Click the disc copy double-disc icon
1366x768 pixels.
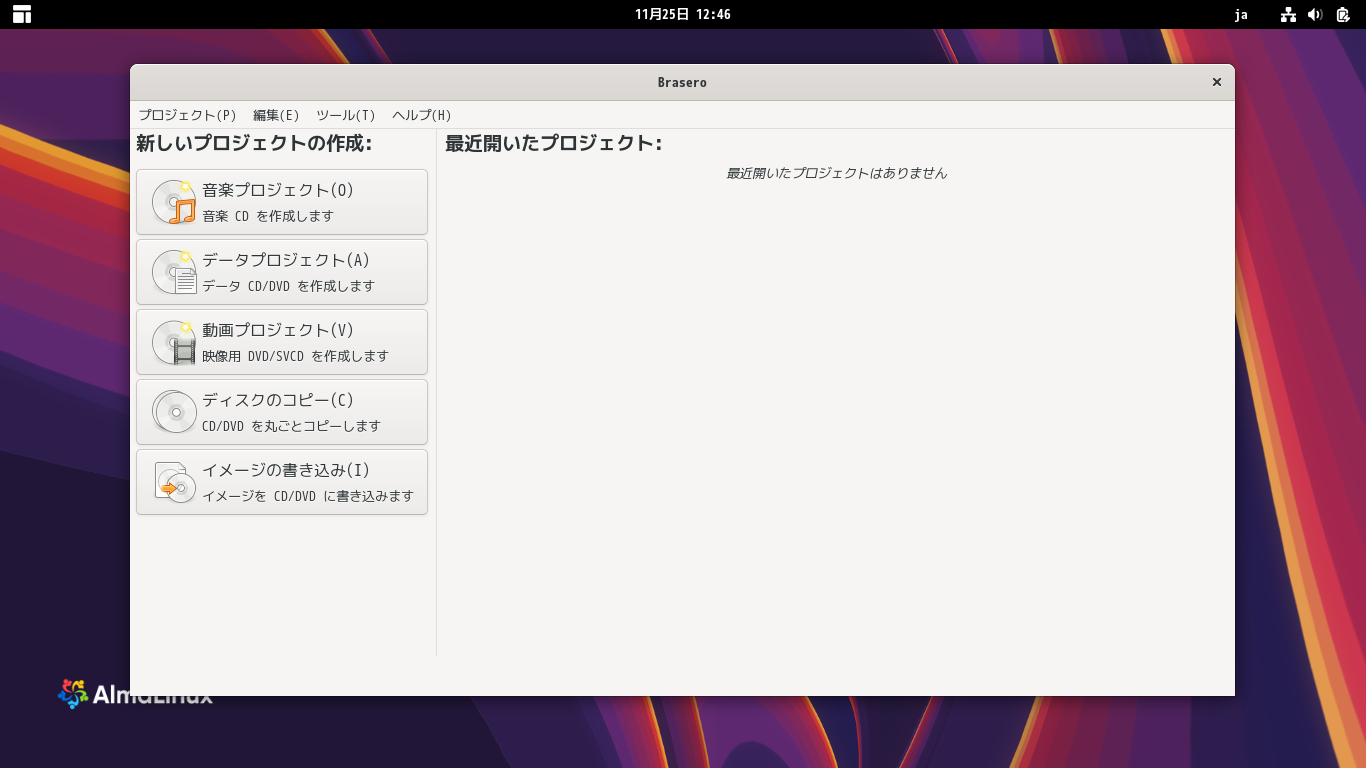174,412
